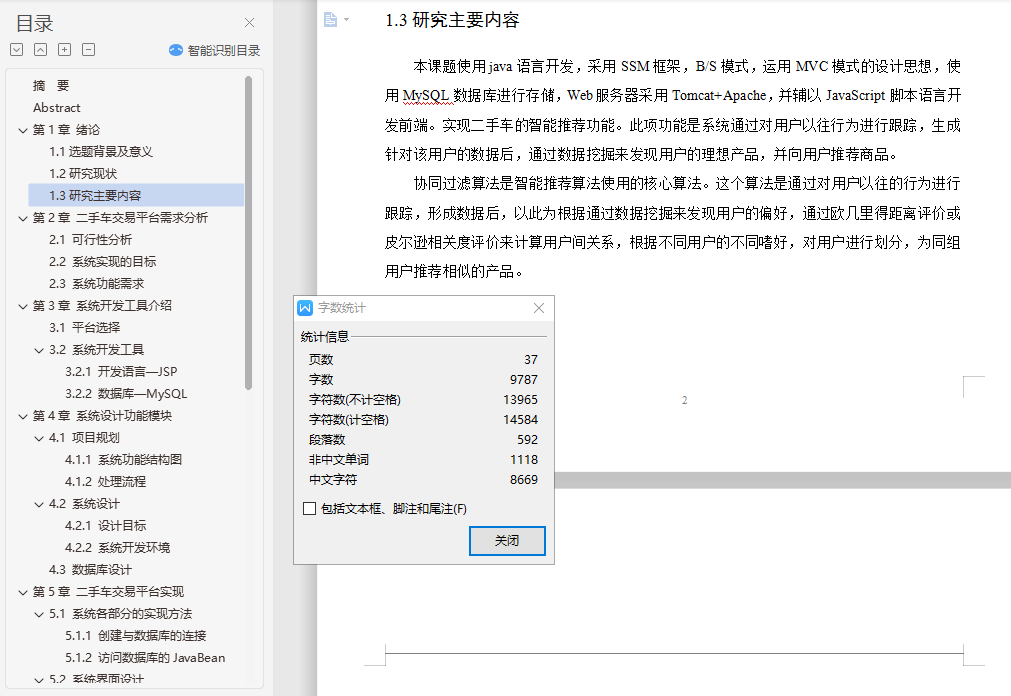The width and height of the screenshot is (1011, 696).
Task: Select 4.3 数据库设计 in outline
Action: 90,570
